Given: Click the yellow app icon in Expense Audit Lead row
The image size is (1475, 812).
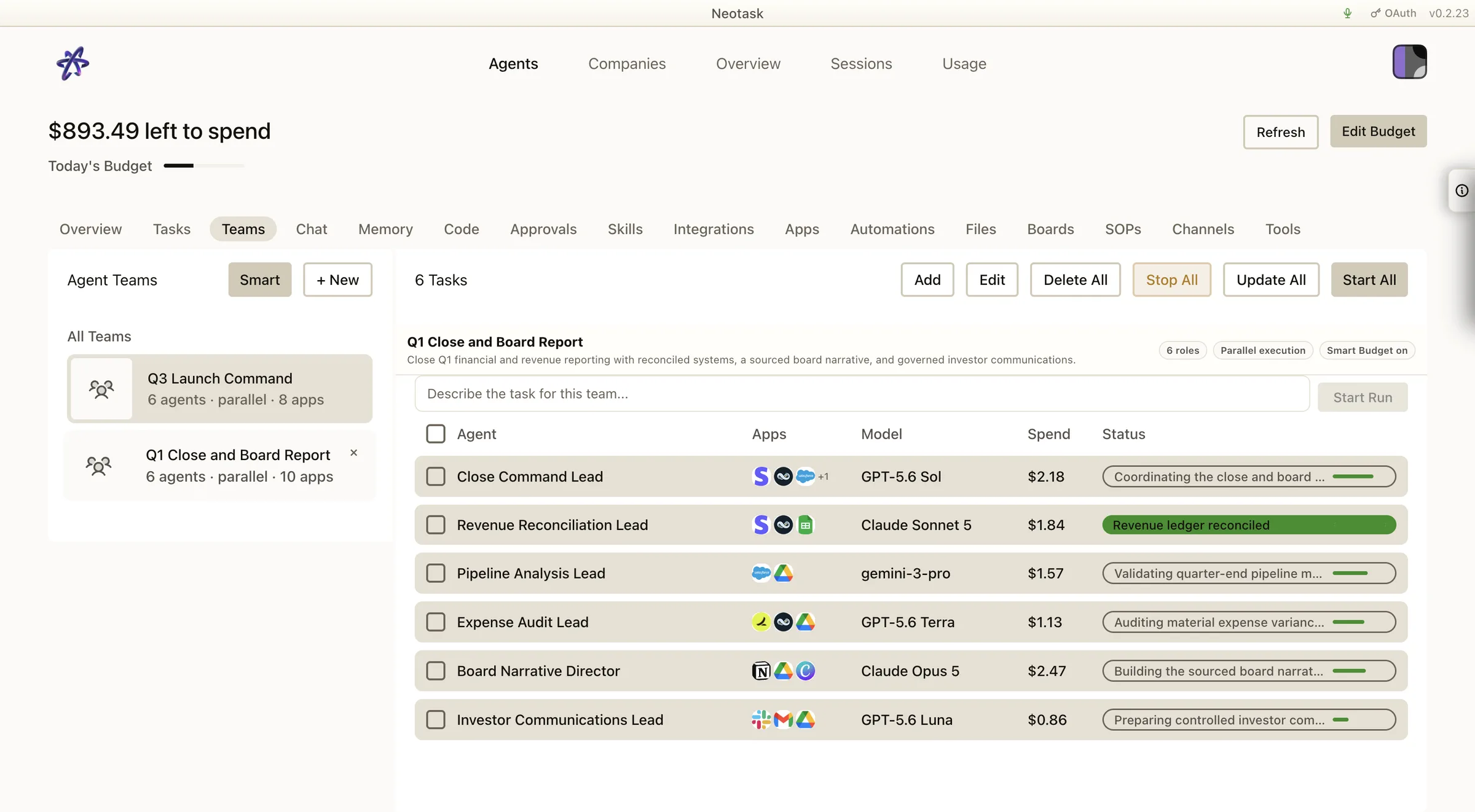Looking at the screenshot, I should coord(761,622).
